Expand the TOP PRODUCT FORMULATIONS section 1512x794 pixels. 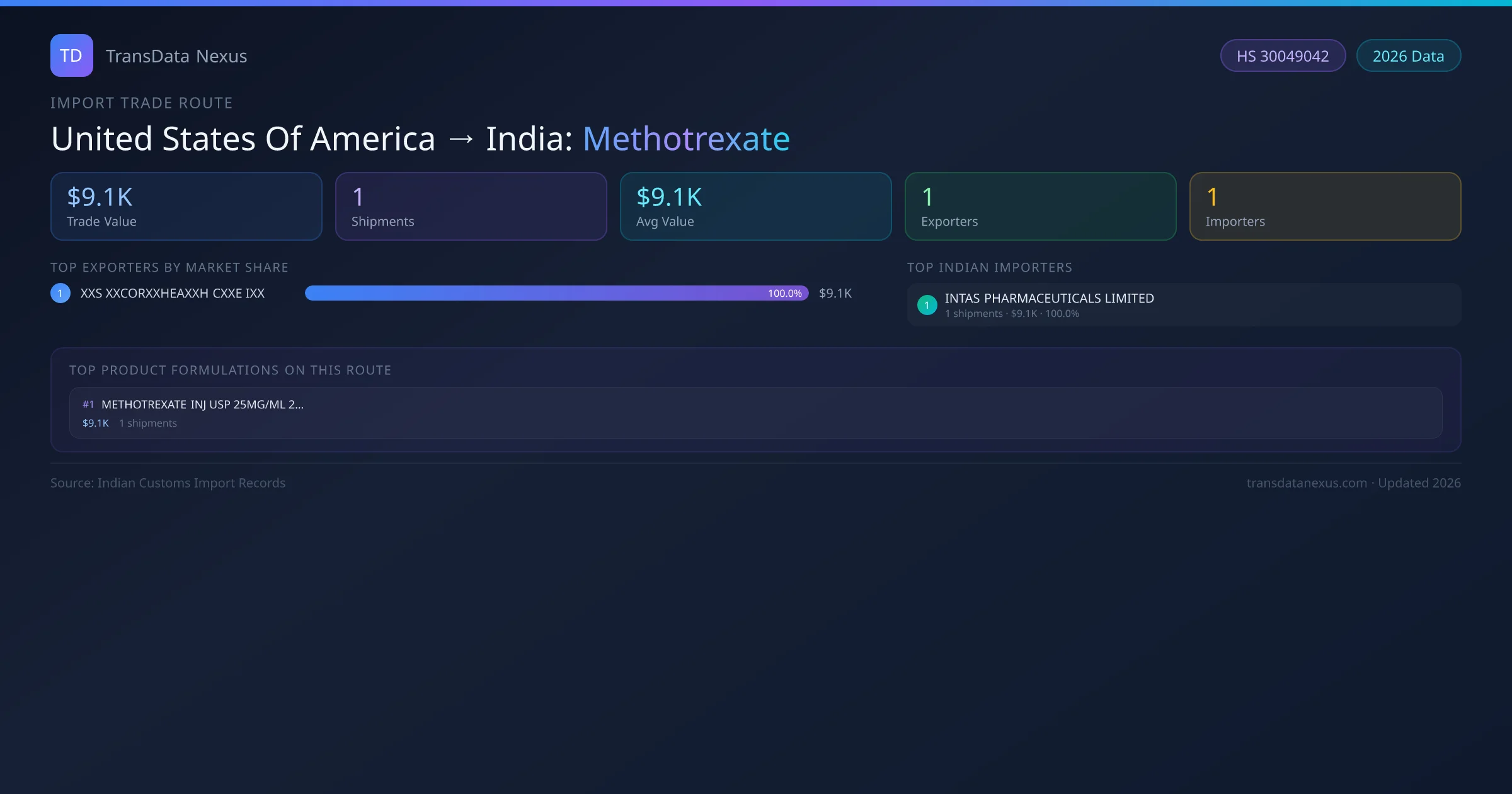(x=231, y=370)
